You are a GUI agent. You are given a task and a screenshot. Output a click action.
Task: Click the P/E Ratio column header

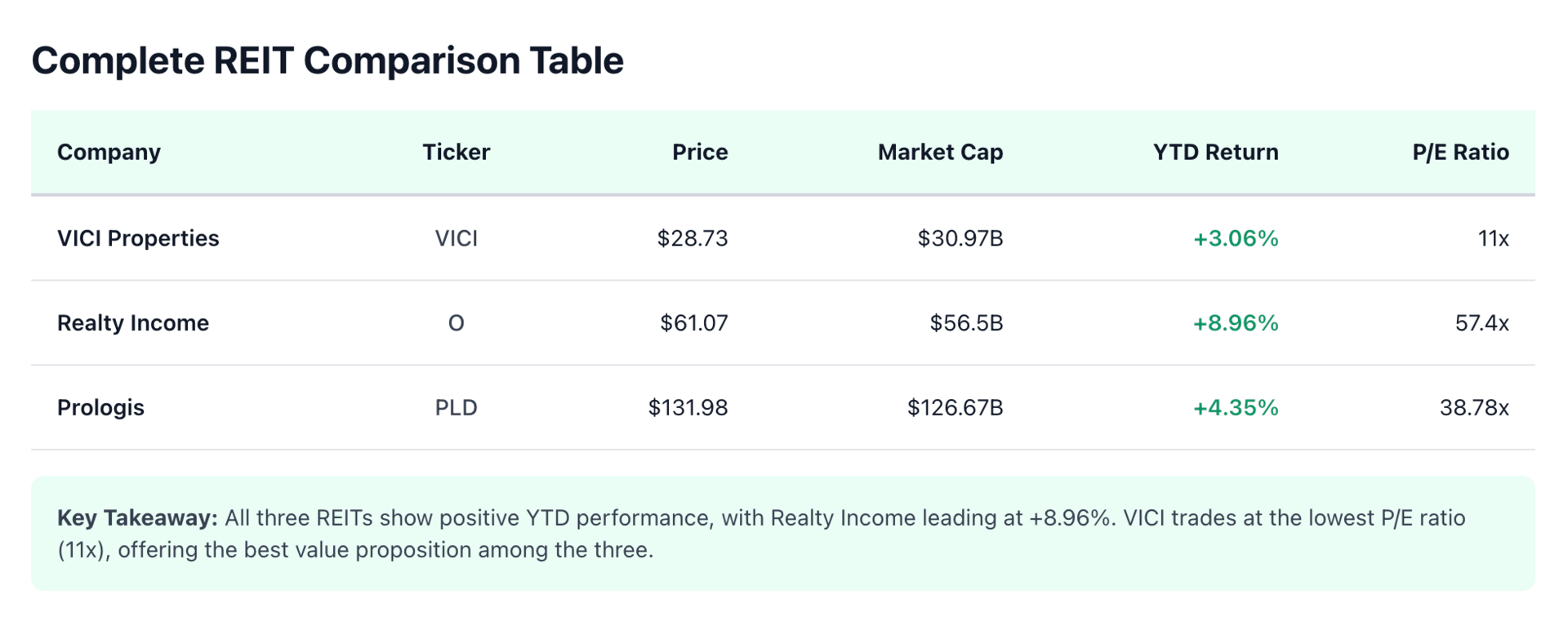tap(1459, 152)
